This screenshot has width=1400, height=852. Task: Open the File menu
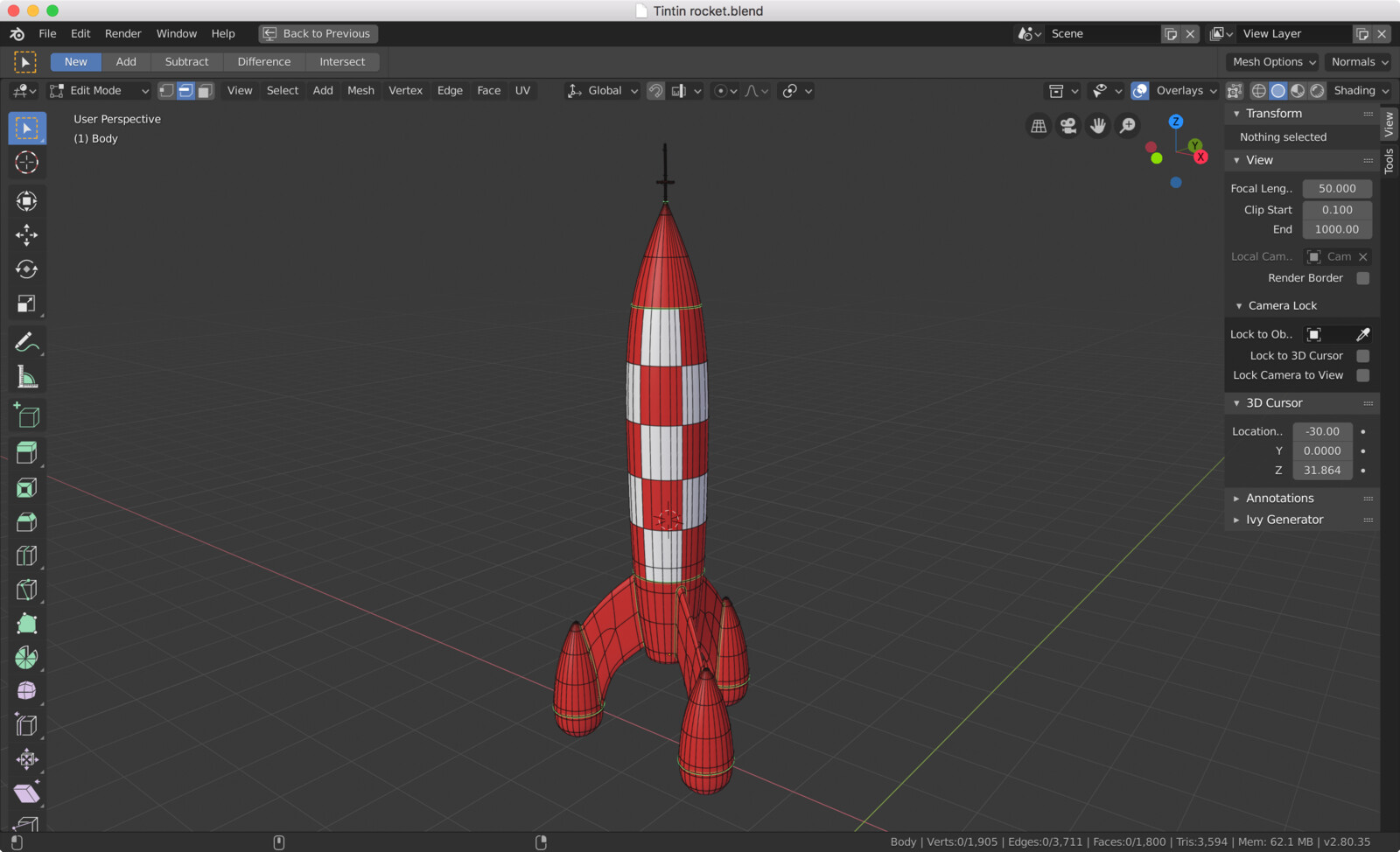[x=47, y=34]
